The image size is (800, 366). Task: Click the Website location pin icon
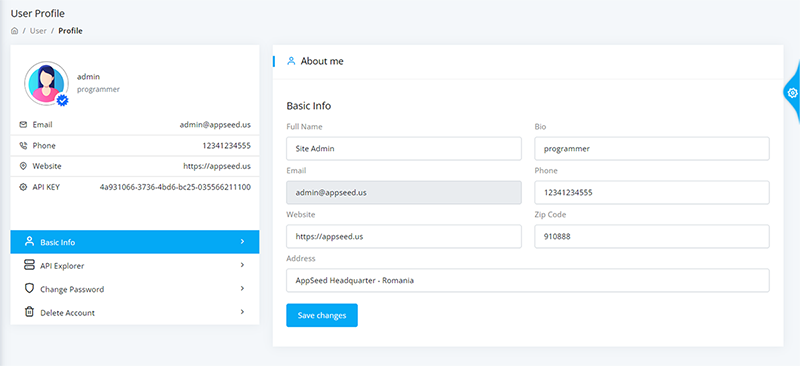coord(23,166)
